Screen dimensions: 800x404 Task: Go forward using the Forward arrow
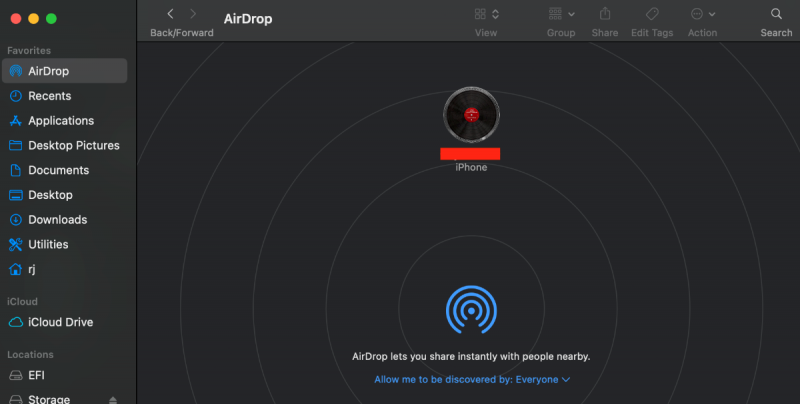point(193,14)
